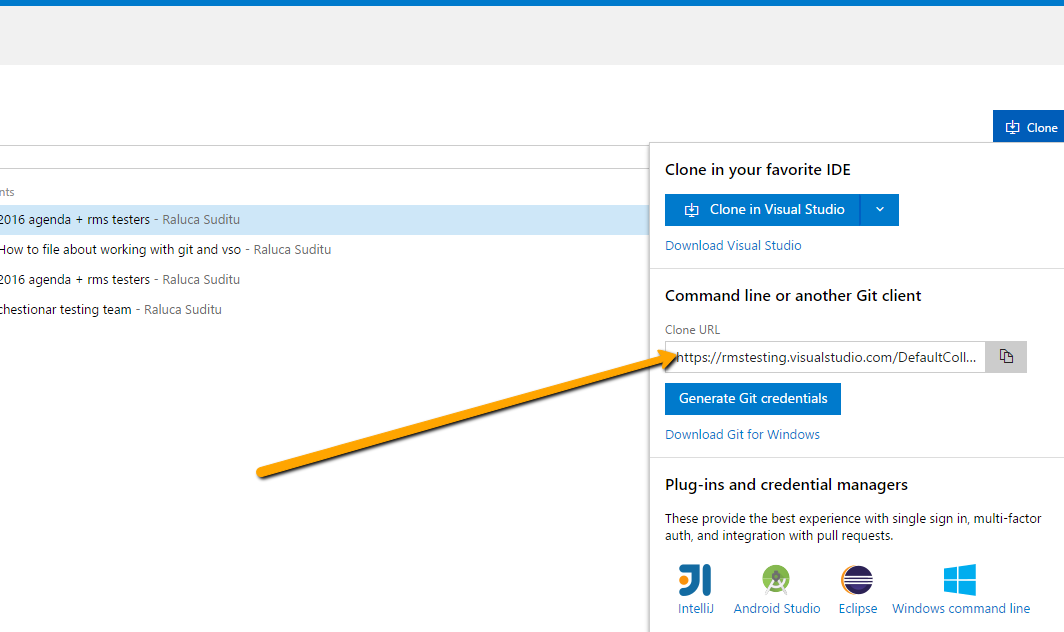Click the Eclipse plug-in icon
The width and height of the screenshot is (1064, 632).
pyautogui.click(x=857, y=580)
